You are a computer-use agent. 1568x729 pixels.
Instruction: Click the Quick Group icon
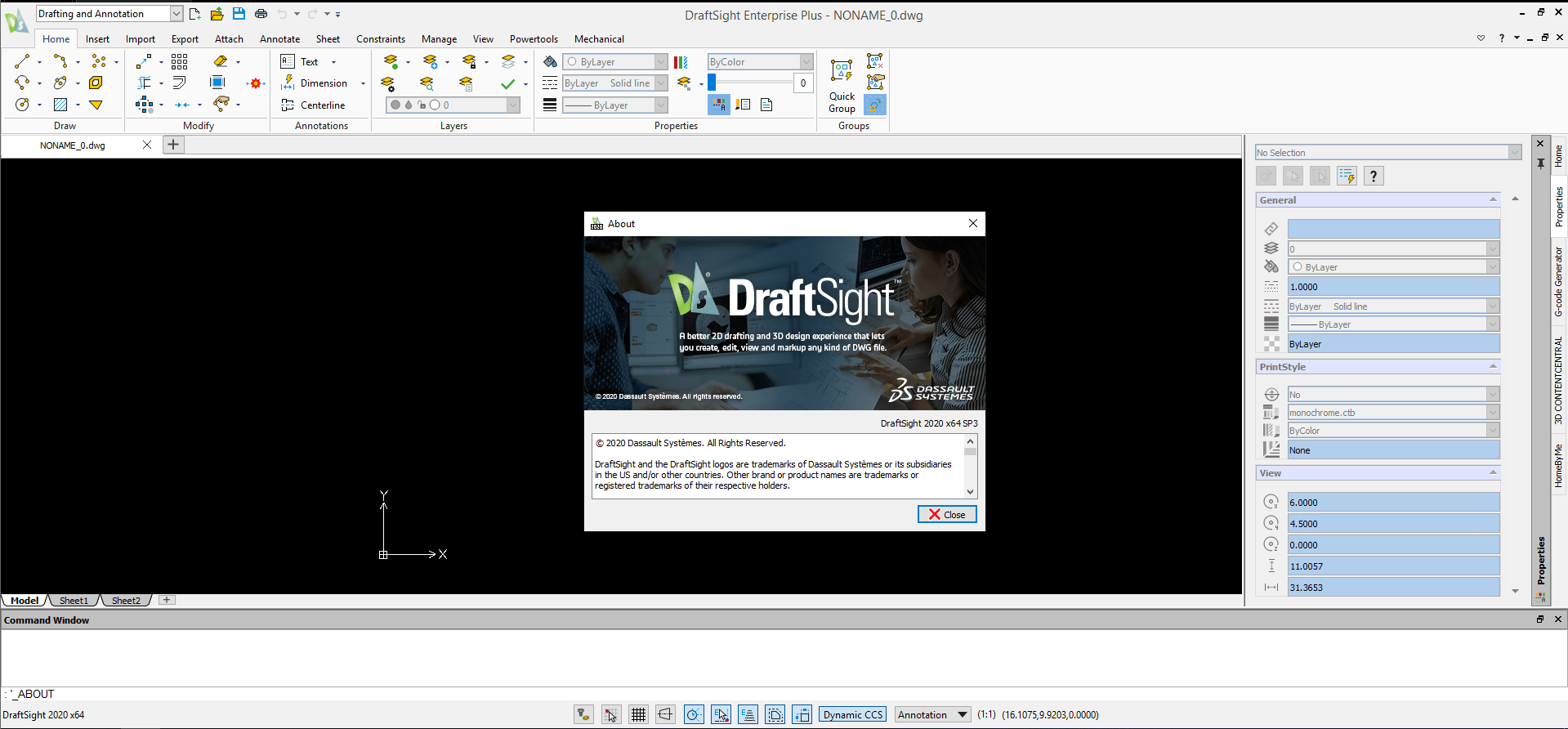point(842,86)
